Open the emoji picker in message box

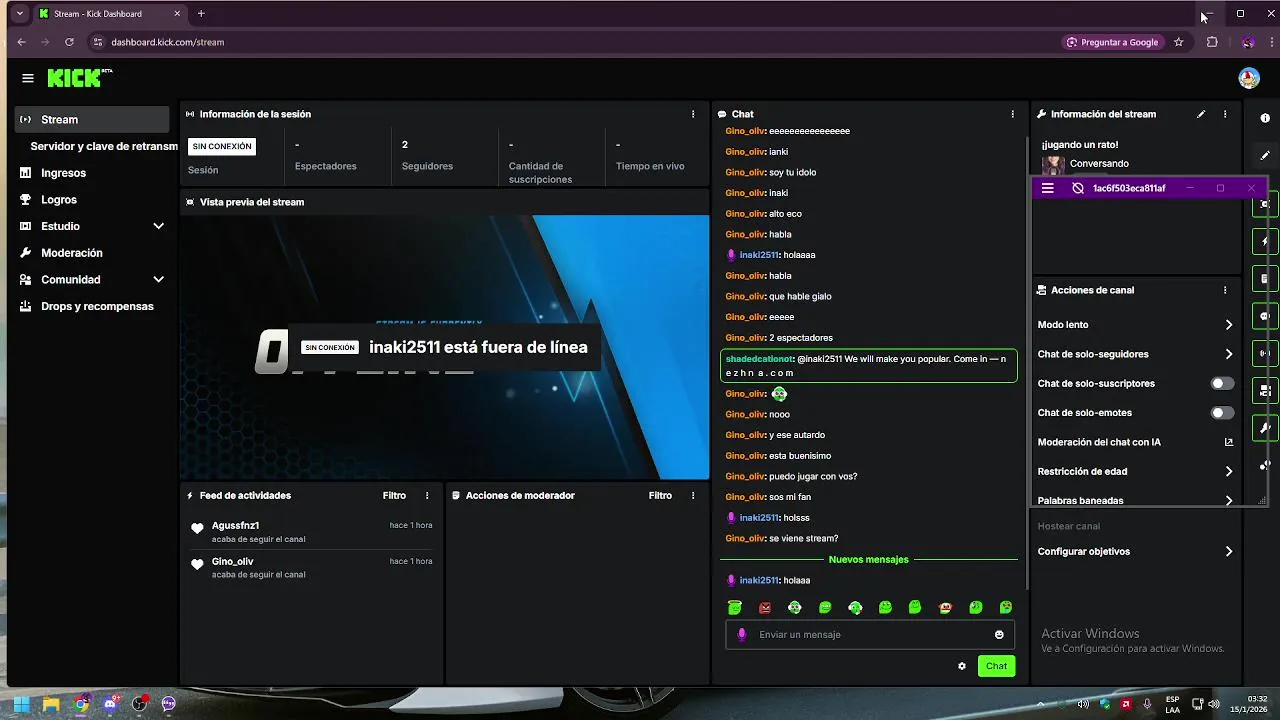(999, 634)
